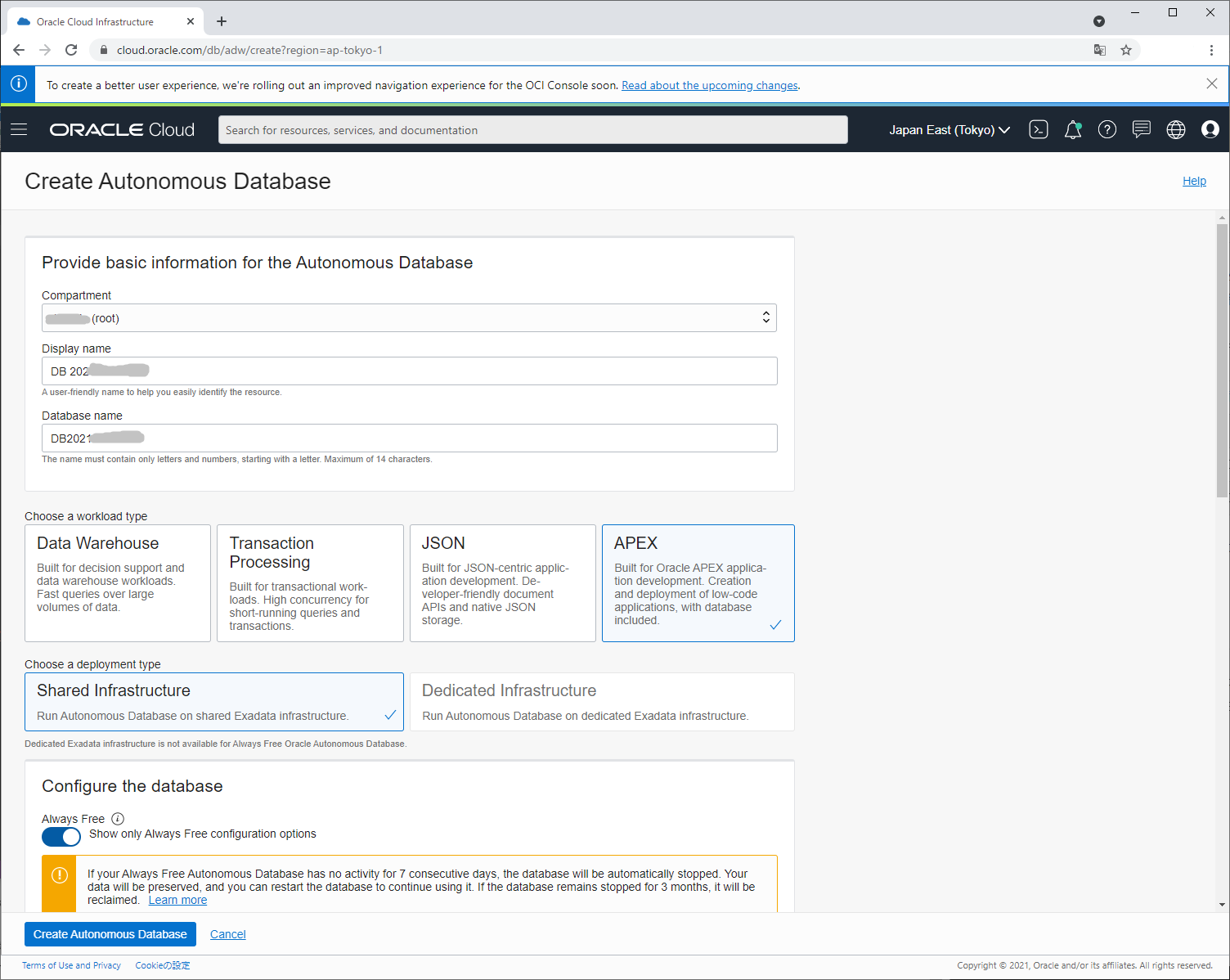Viewport: 1230px width, 980px height.
Task: Open the Compartment dropdown
Action: (x=409, y=318)
